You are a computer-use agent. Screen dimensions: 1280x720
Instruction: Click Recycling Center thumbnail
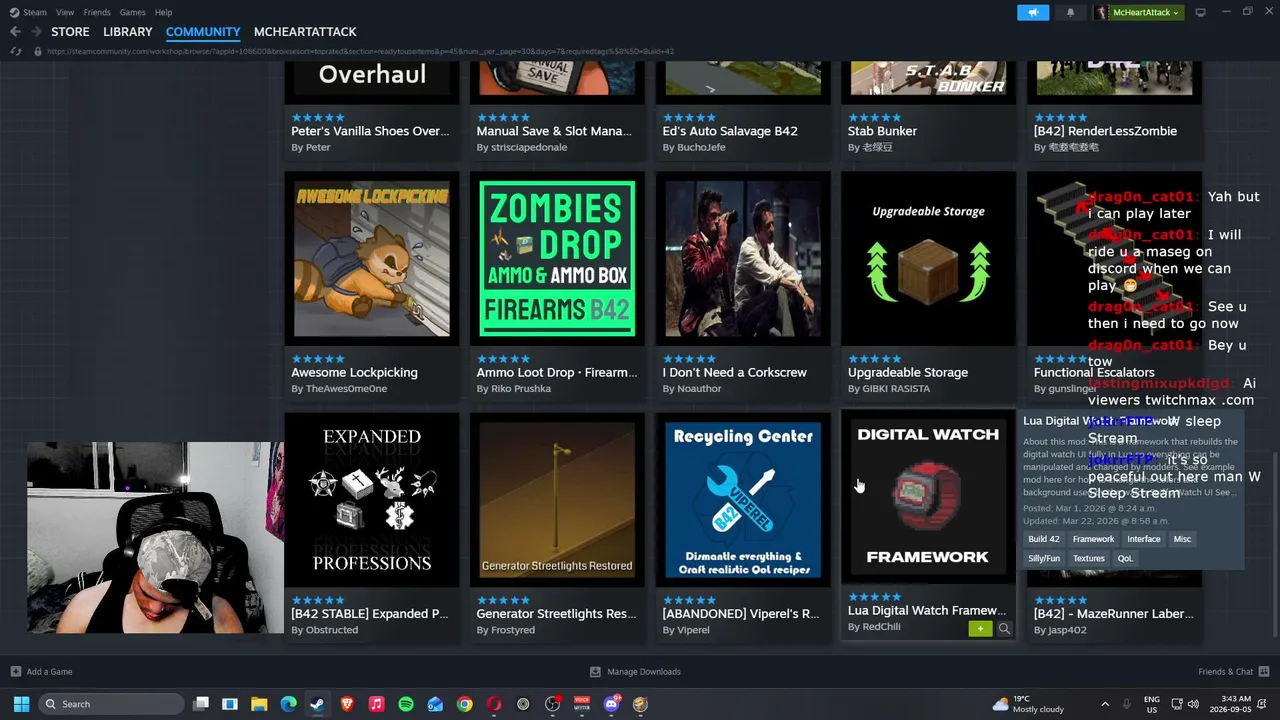click(x=743, y=500)
